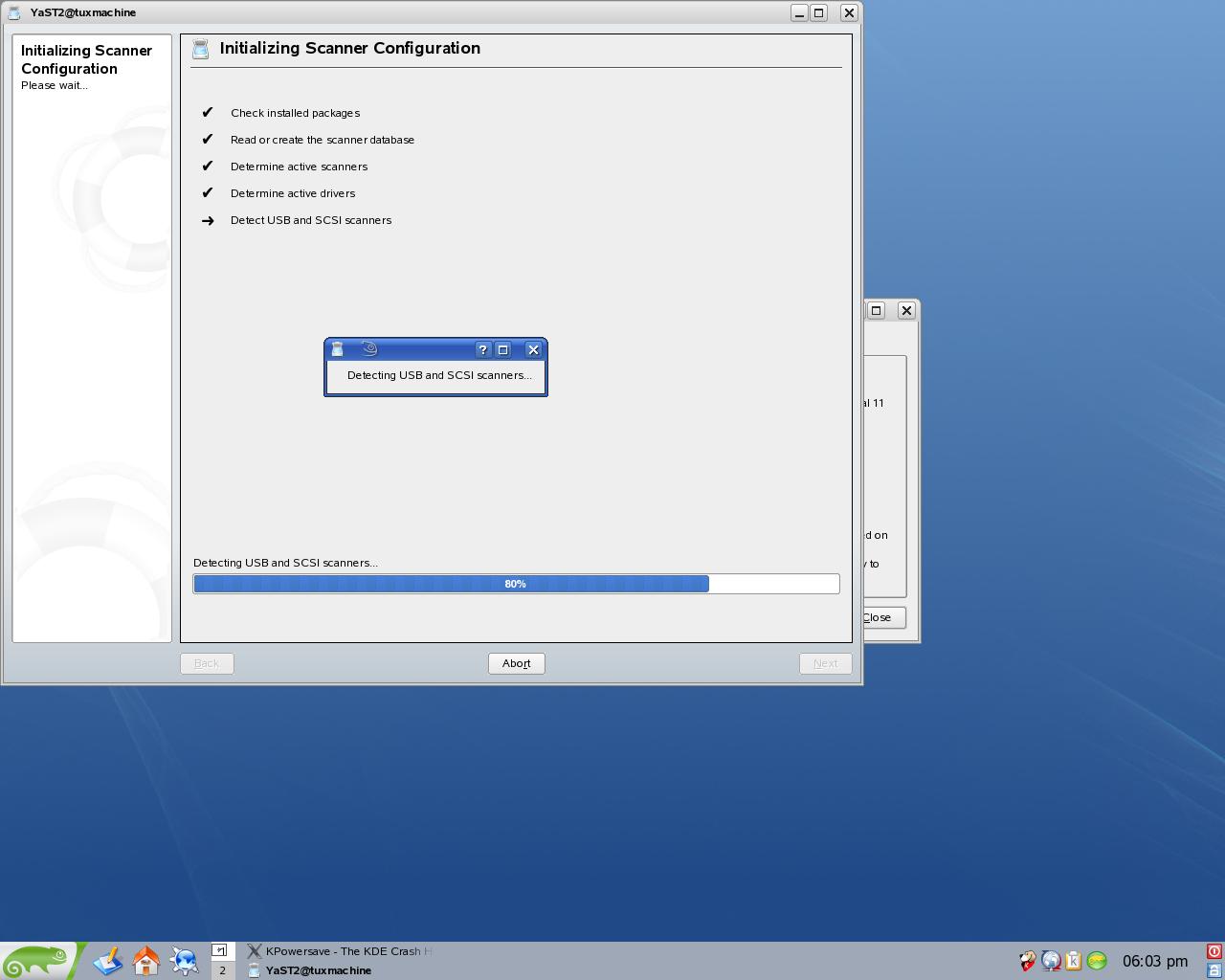
Task: Click the YaST2 window titlebar menu icon
Action: pyautogui.click(x=14, y=12)
